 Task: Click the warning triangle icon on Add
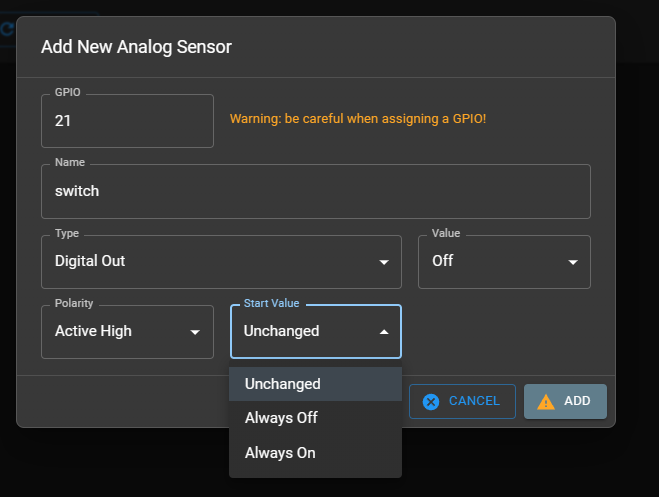coord(545,401)
